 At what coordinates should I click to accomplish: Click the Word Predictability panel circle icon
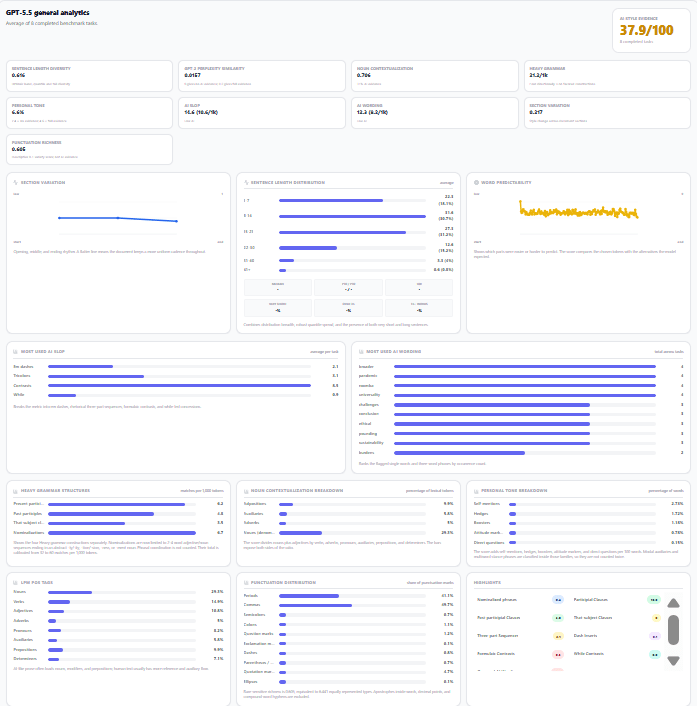coord(476,182)
